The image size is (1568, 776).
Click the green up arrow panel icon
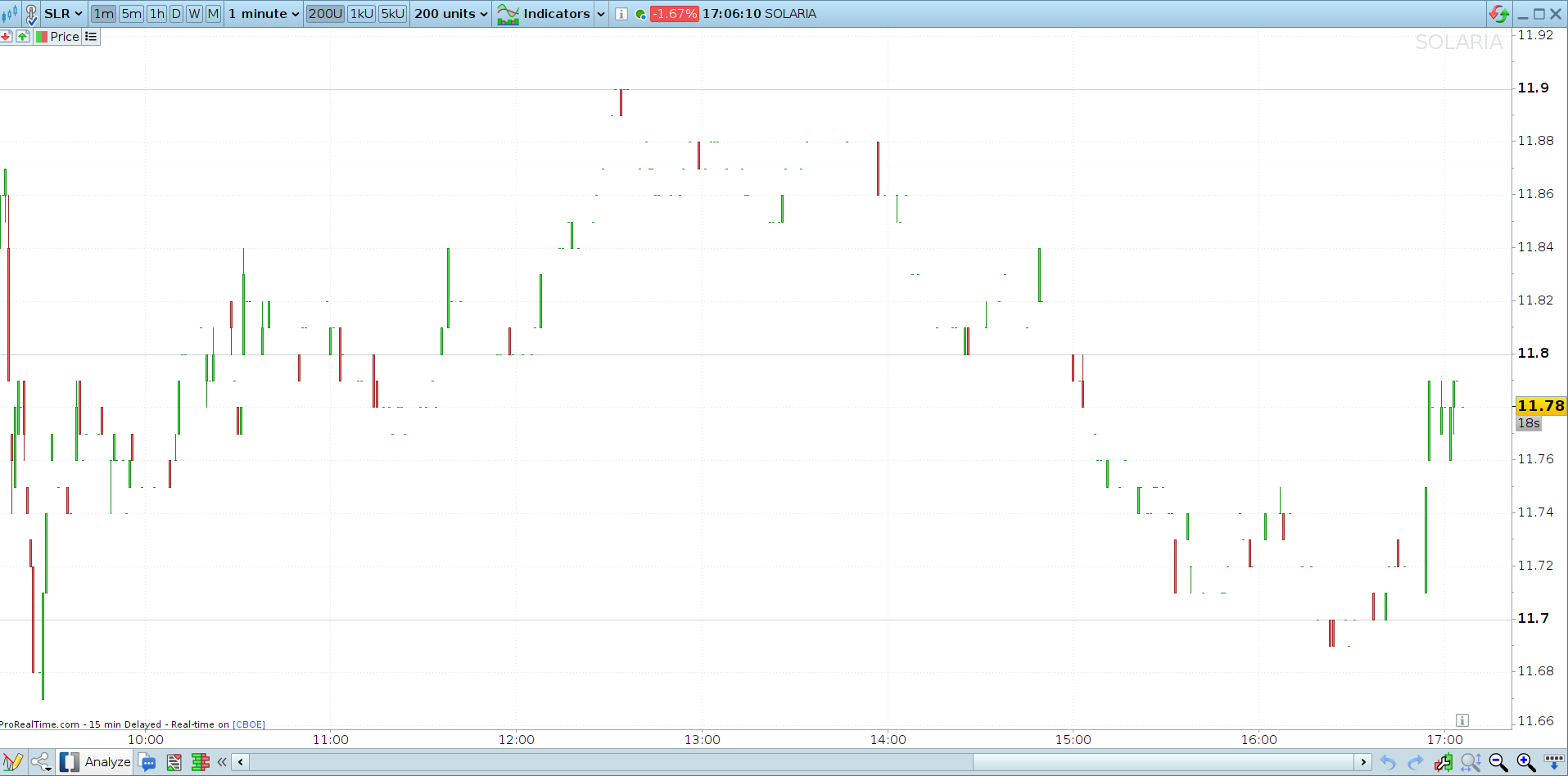(23, 37)
